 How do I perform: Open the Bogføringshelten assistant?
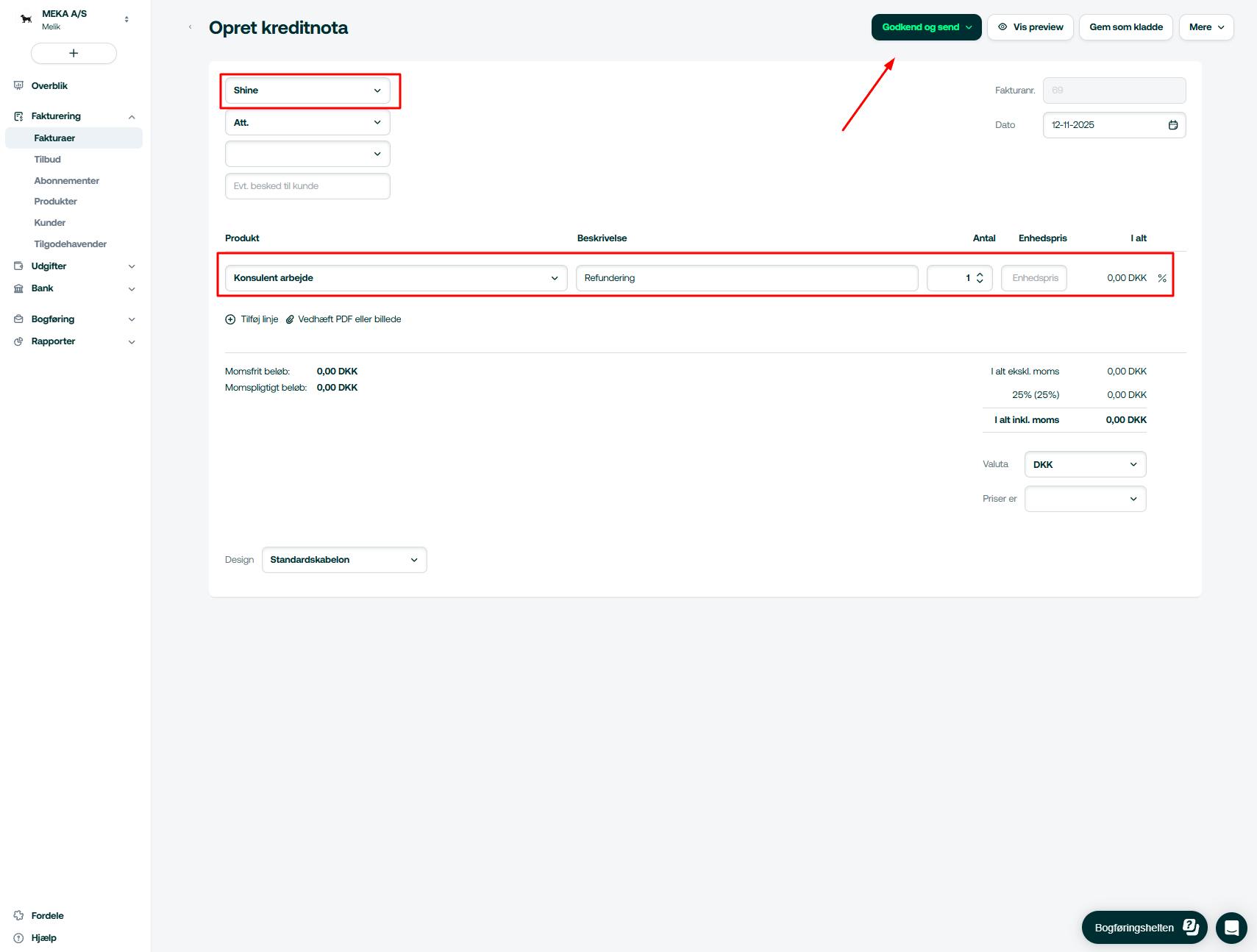(1144, 928)
